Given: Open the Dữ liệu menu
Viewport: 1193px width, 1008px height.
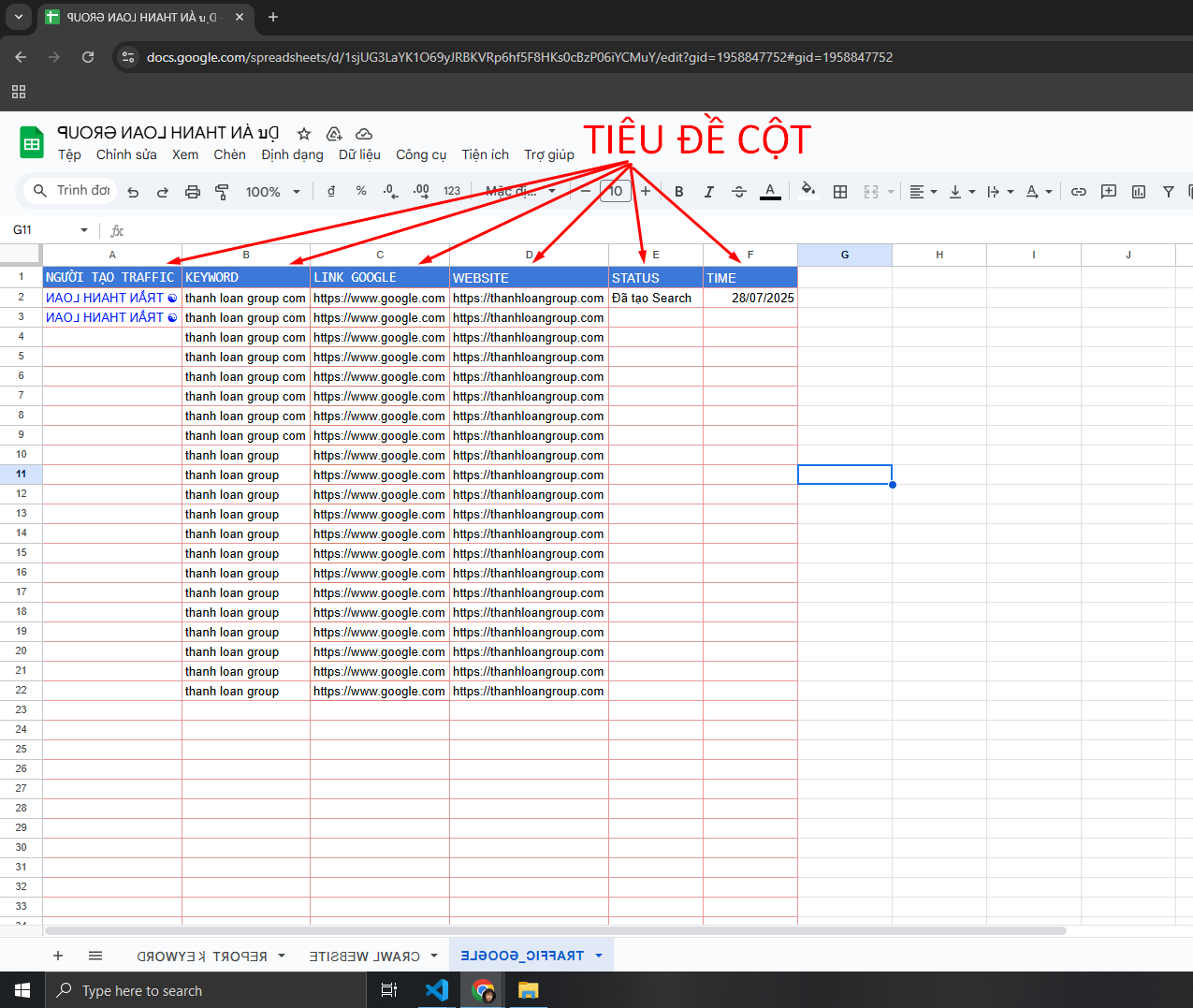Looking at the screenshot, I should tap(359, 154).
